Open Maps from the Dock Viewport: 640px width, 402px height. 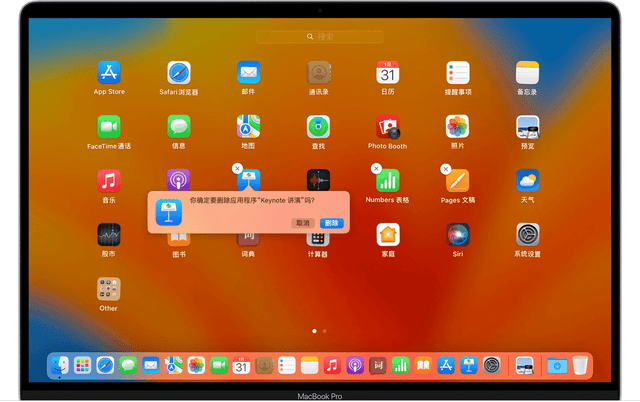(173, 365)
